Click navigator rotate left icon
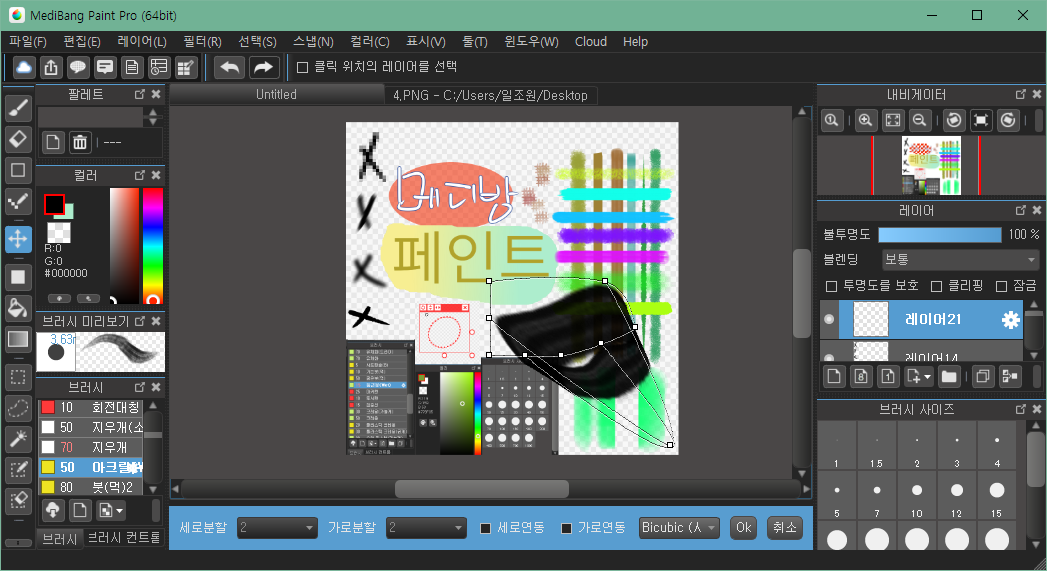Screen dimensions: 1047x571 pyautogui.click(x=954, y=120)
